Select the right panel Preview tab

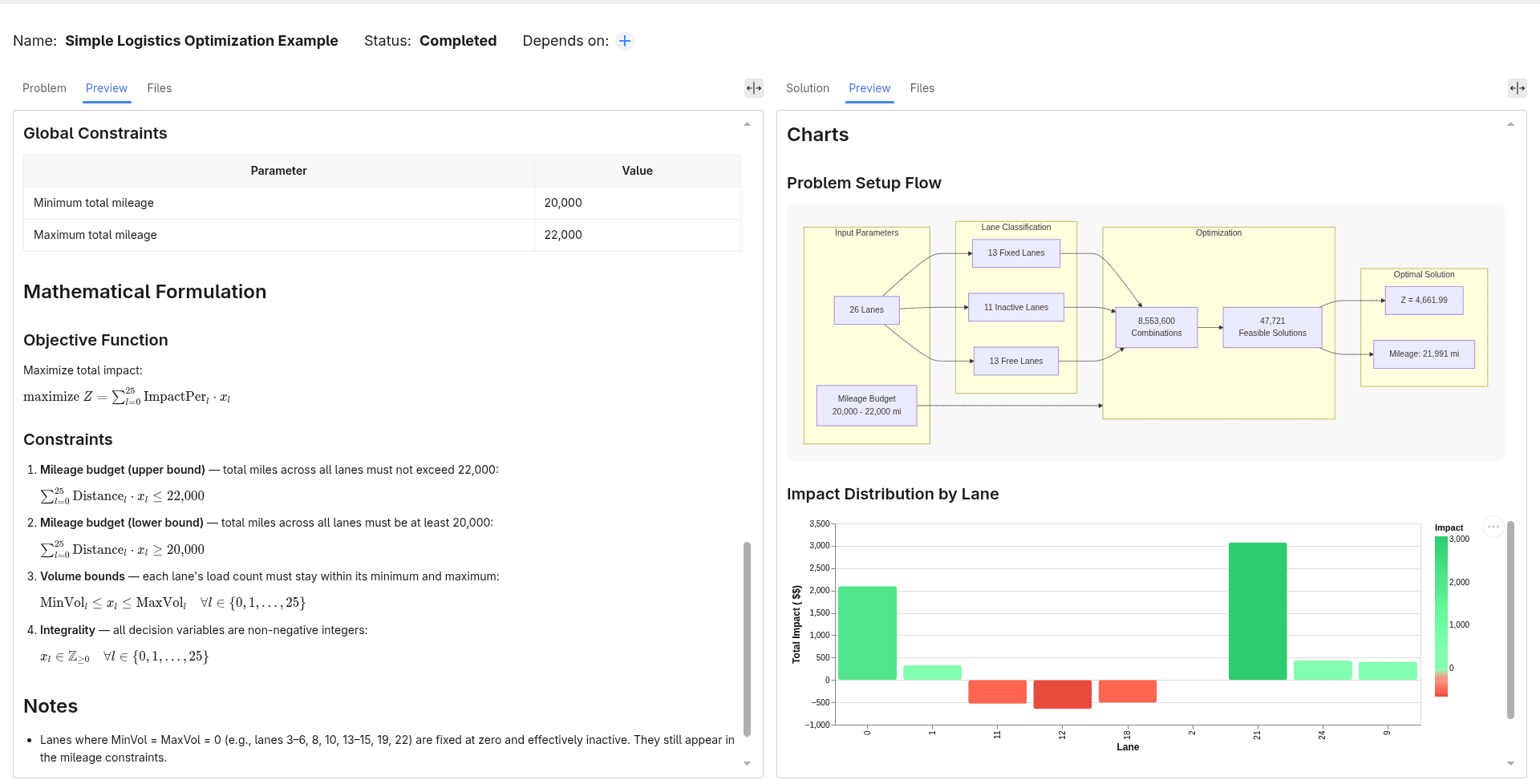(869, 88)
